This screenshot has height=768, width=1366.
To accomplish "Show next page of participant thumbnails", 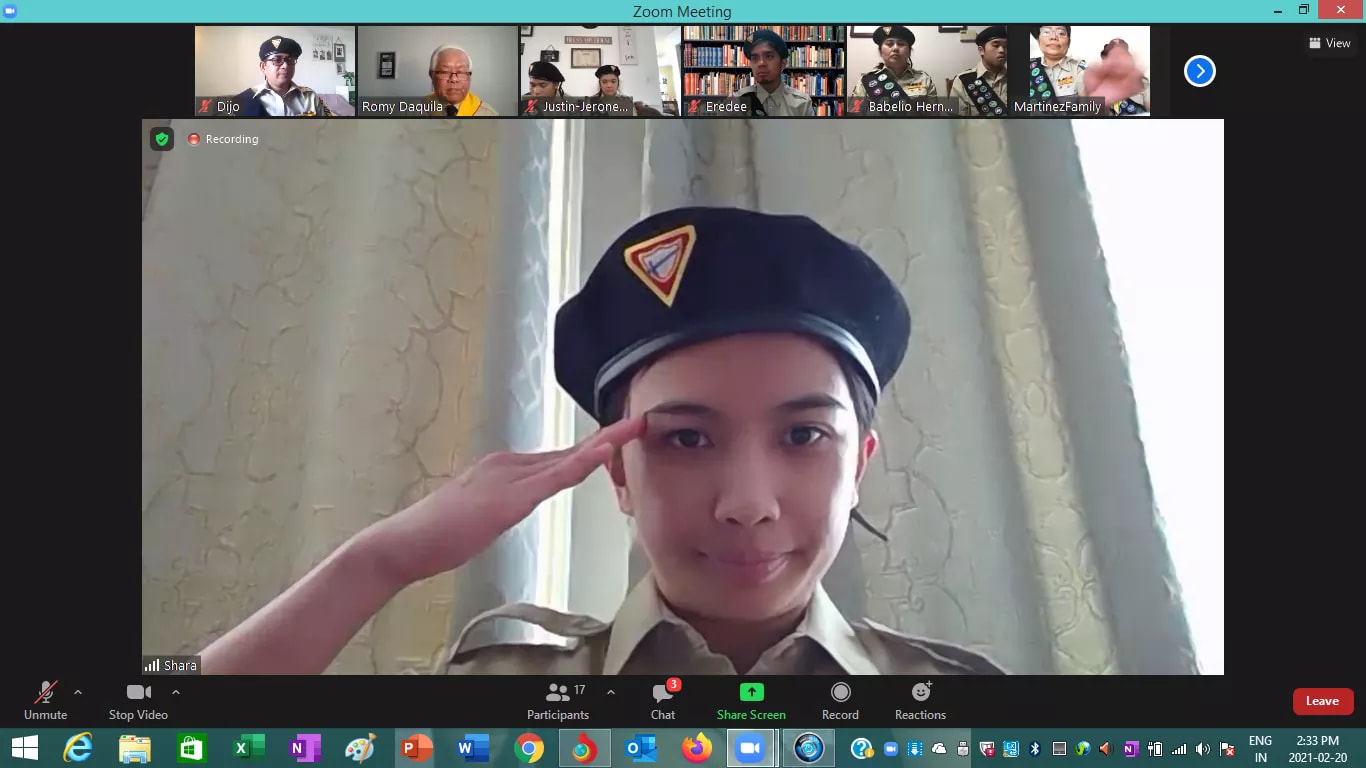I will pyautogui.click(x=1199, y=71).
